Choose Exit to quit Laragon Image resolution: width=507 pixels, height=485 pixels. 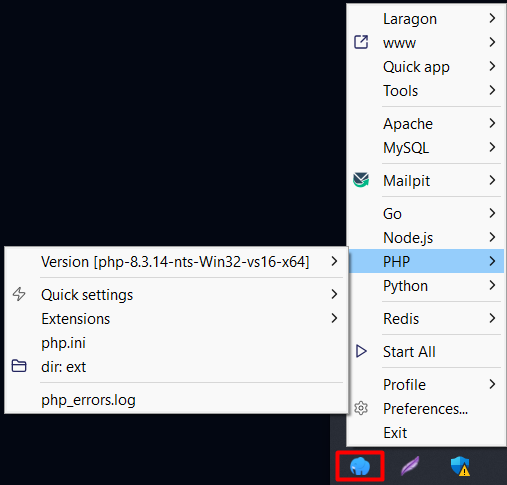click(x=426, y=433)
